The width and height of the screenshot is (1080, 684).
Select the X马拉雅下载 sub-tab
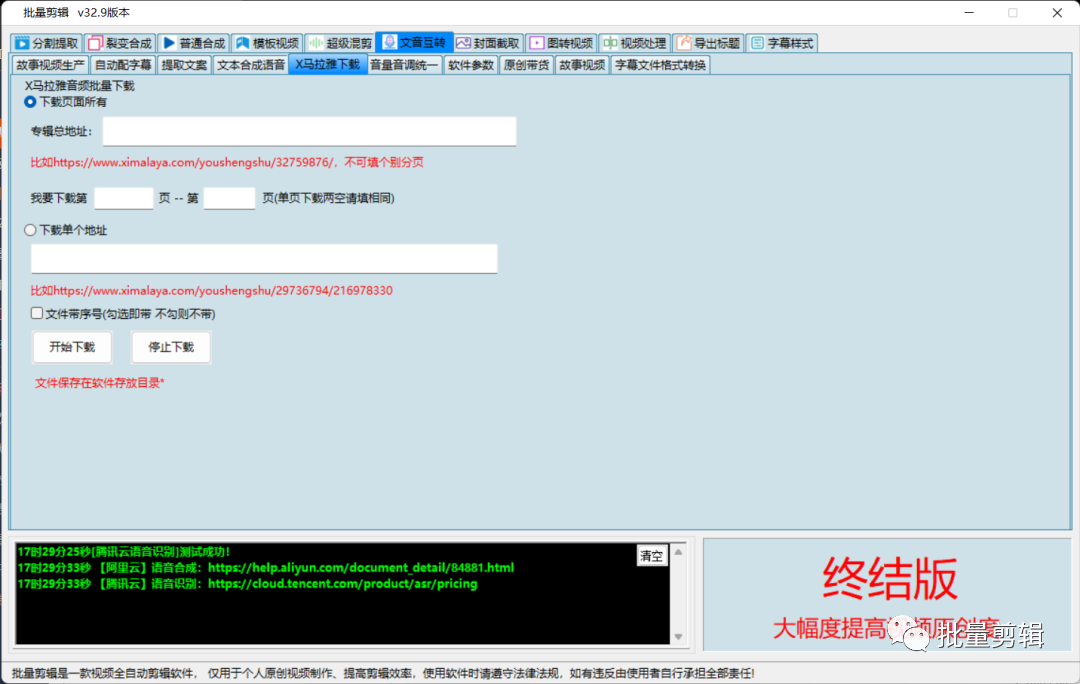coord(328,65)
